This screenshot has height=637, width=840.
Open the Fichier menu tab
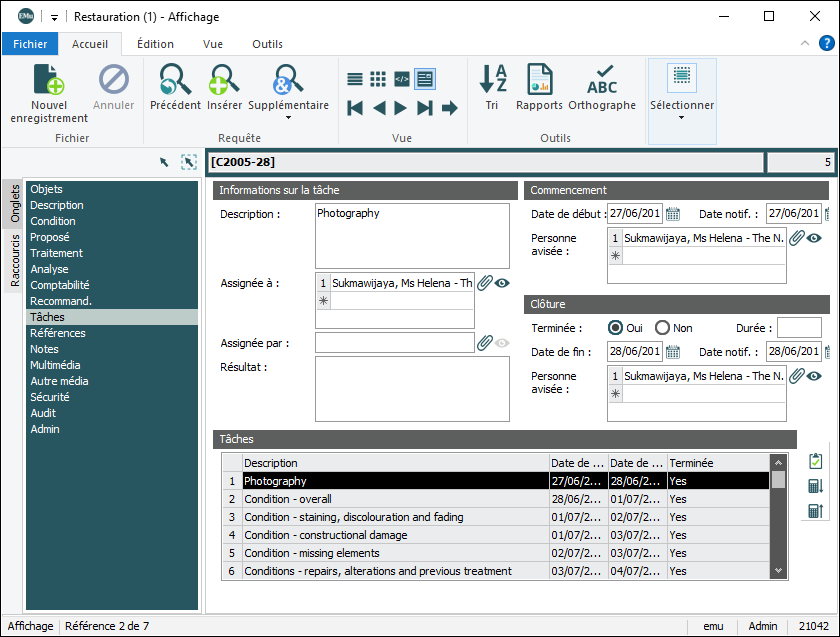tap(30, 44)
